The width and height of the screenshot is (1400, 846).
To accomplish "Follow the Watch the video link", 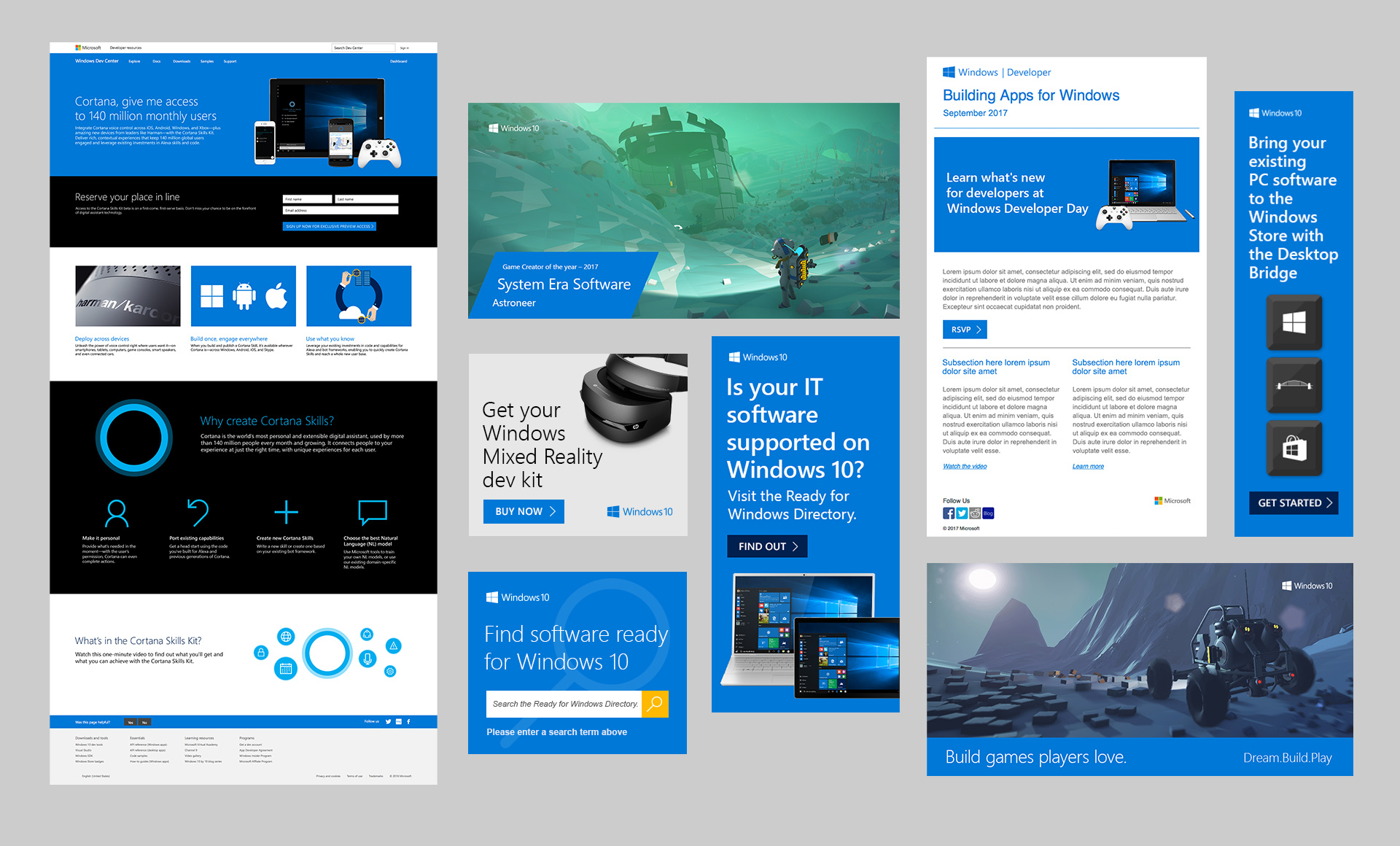I will coord(964,466).
